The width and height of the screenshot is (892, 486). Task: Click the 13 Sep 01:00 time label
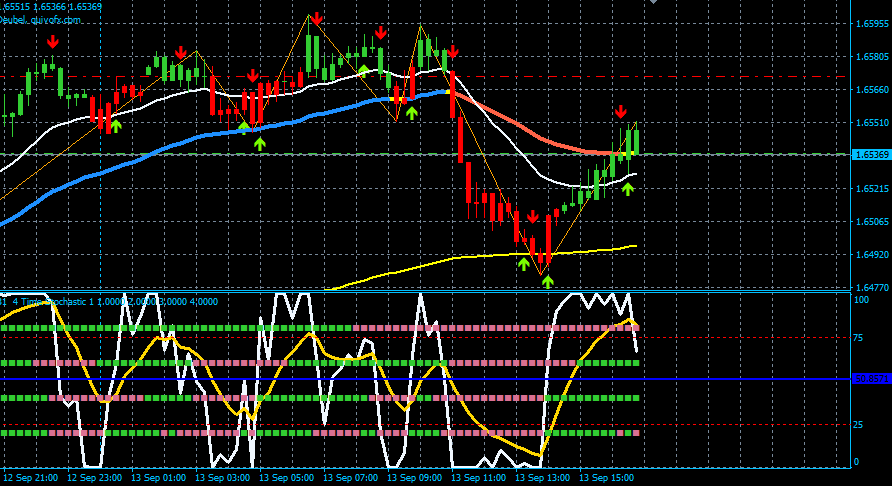coord(158,477)
